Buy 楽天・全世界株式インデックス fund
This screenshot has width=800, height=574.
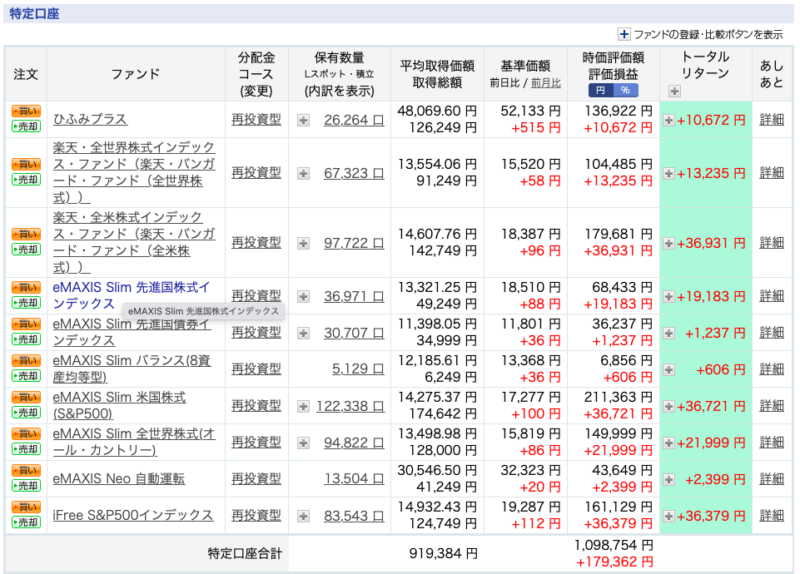(26, 165)
